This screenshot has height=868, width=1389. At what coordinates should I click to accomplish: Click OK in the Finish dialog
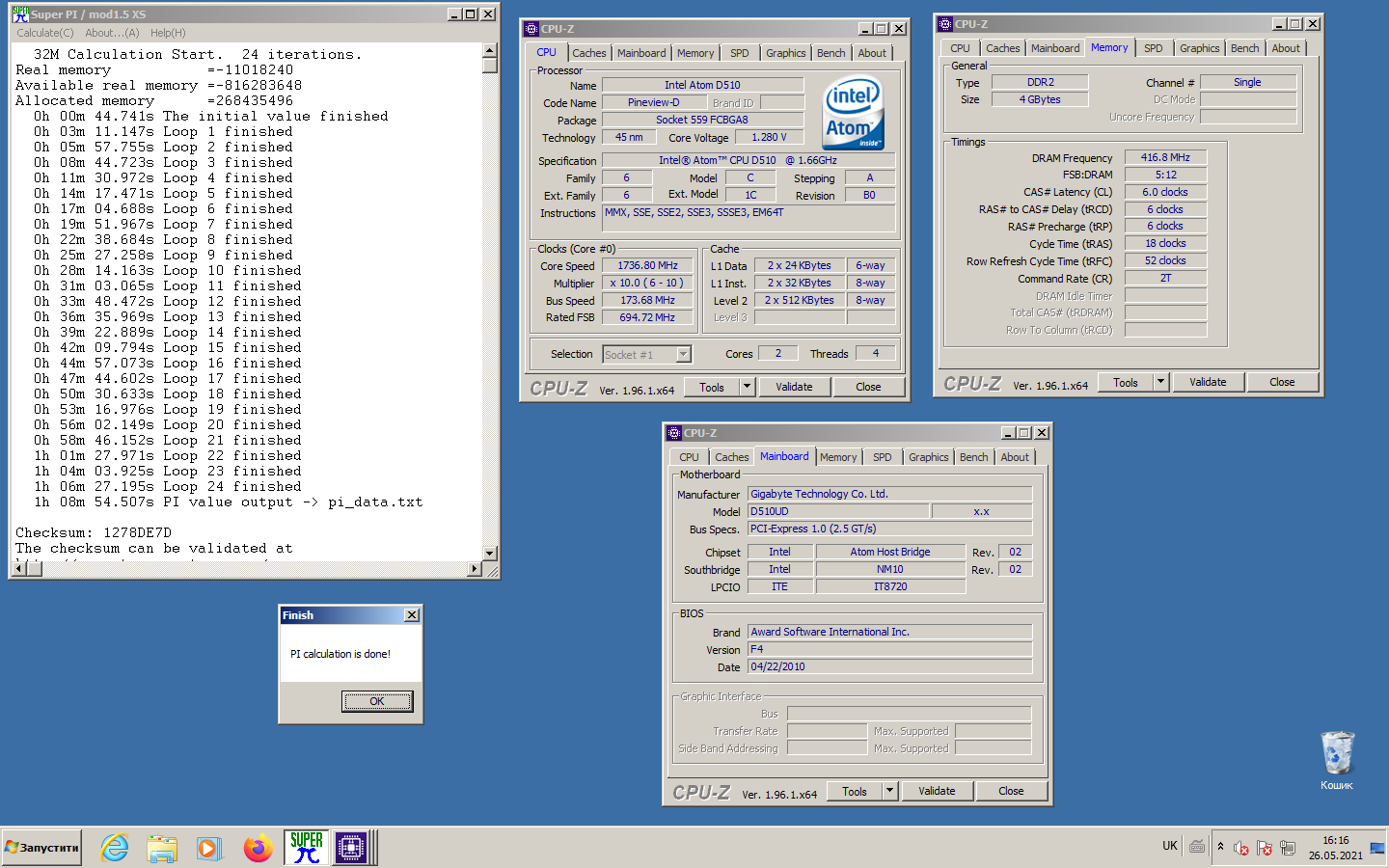(377, 701)
